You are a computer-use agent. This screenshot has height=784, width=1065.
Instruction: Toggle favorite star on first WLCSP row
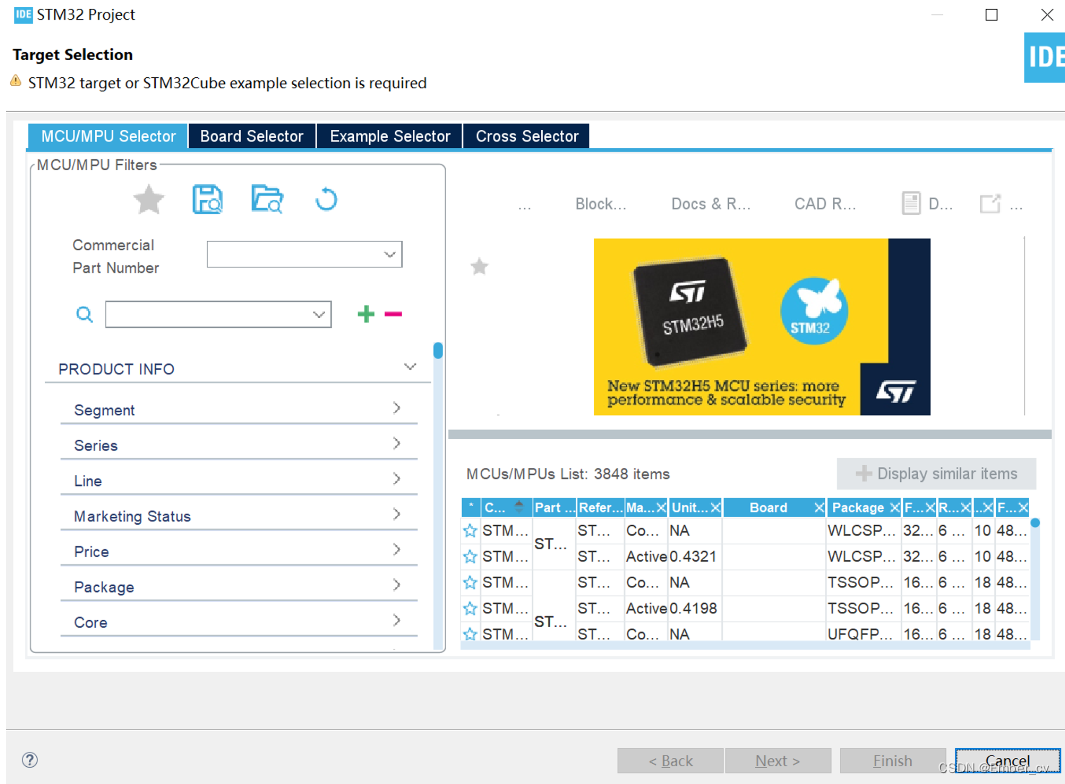coord(470,531)
